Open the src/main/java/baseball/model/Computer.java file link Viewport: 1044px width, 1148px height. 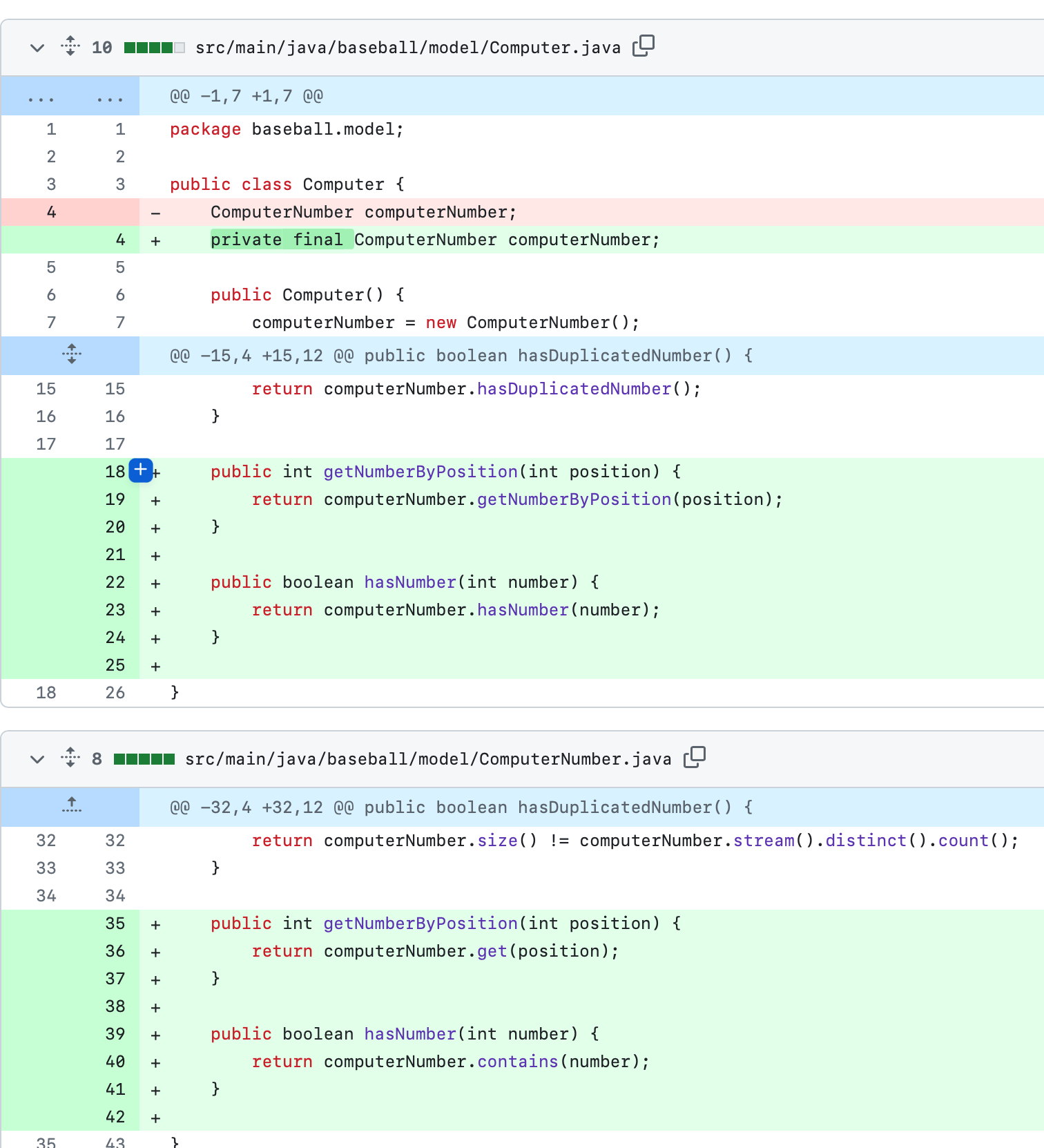coord(408,48)
